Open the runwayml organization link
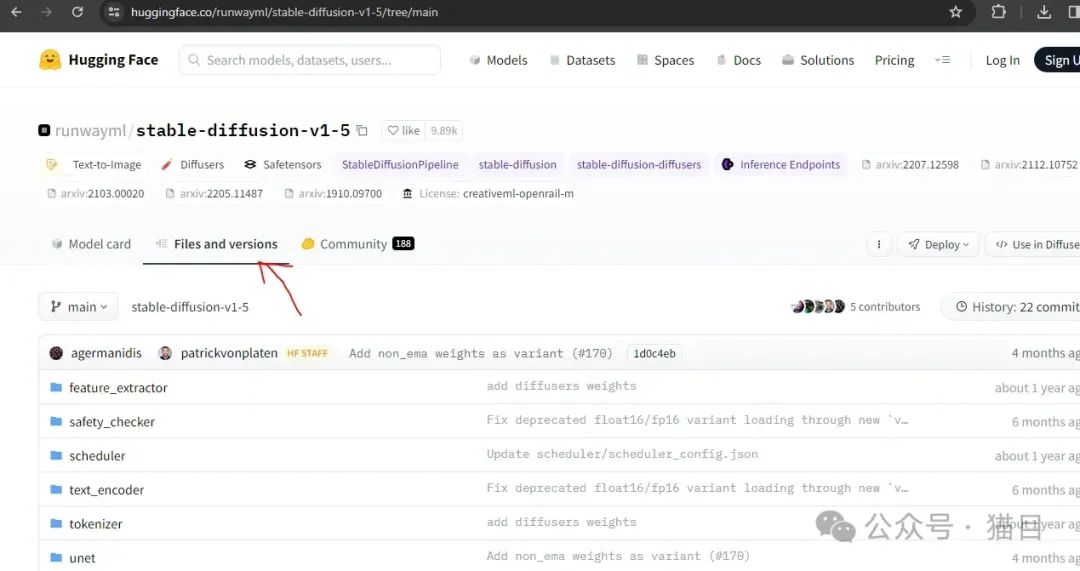1080x571 pixels. 90,130
